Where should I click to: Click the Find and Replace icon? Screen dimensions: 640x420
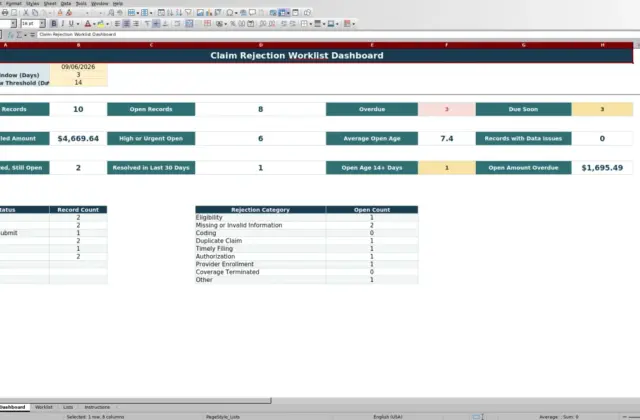point(111,13)
